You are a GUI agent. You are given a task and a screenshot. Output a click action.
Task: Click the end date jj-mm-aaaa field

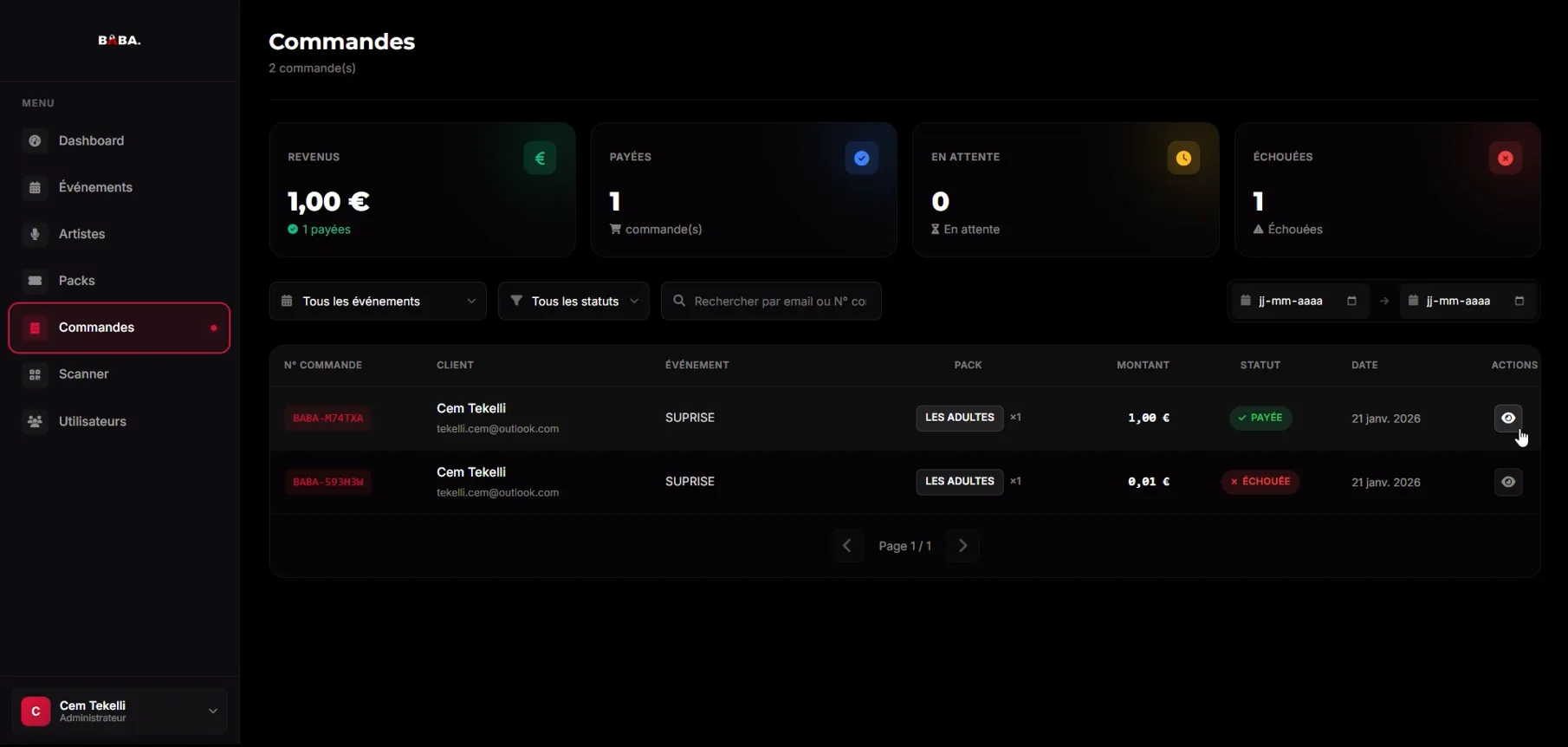(x=1467, y=301)
